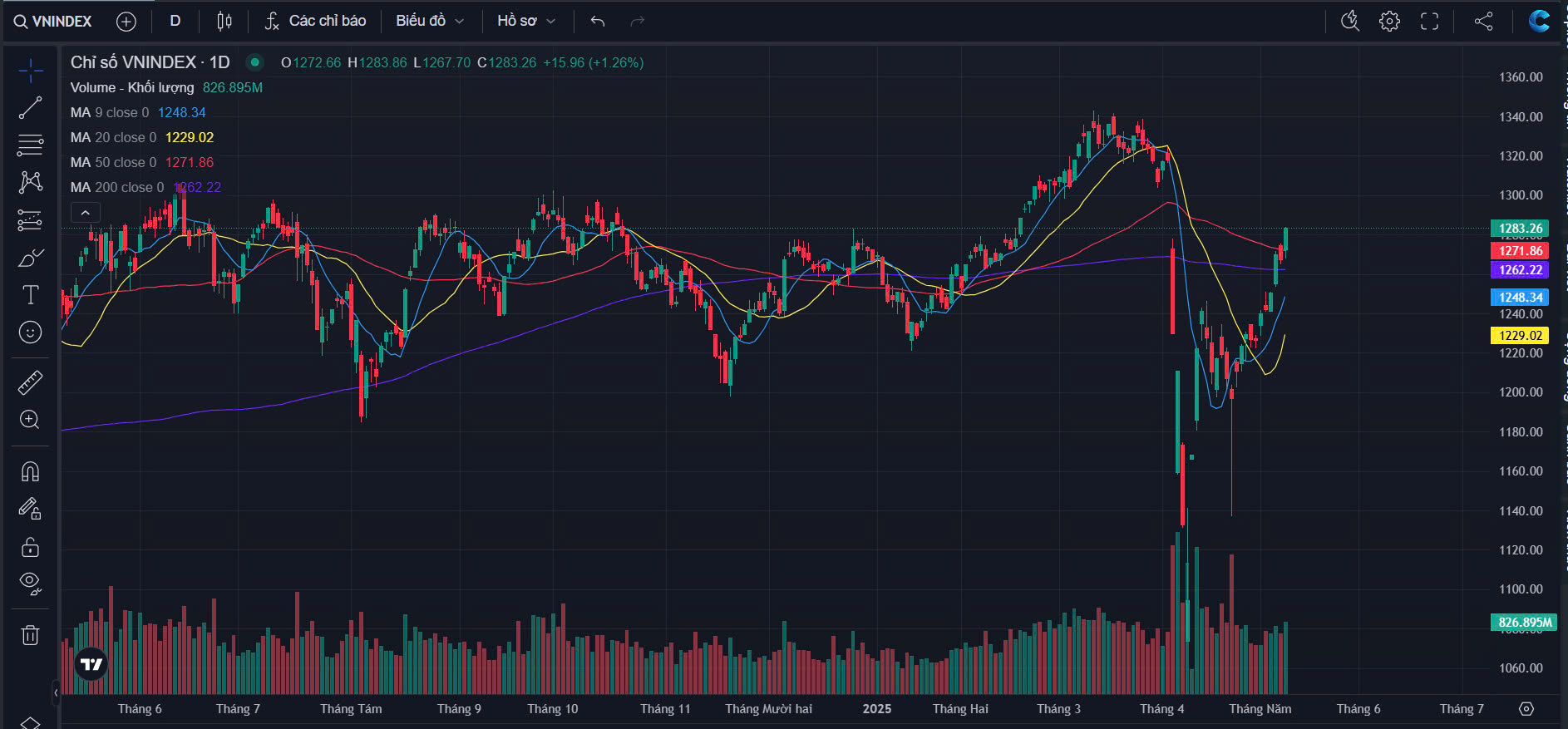Image resolution: width=1568 pixels, height=729 pixels.
Task: Click Tháng Tám on time axis
Action: point(351,709)
